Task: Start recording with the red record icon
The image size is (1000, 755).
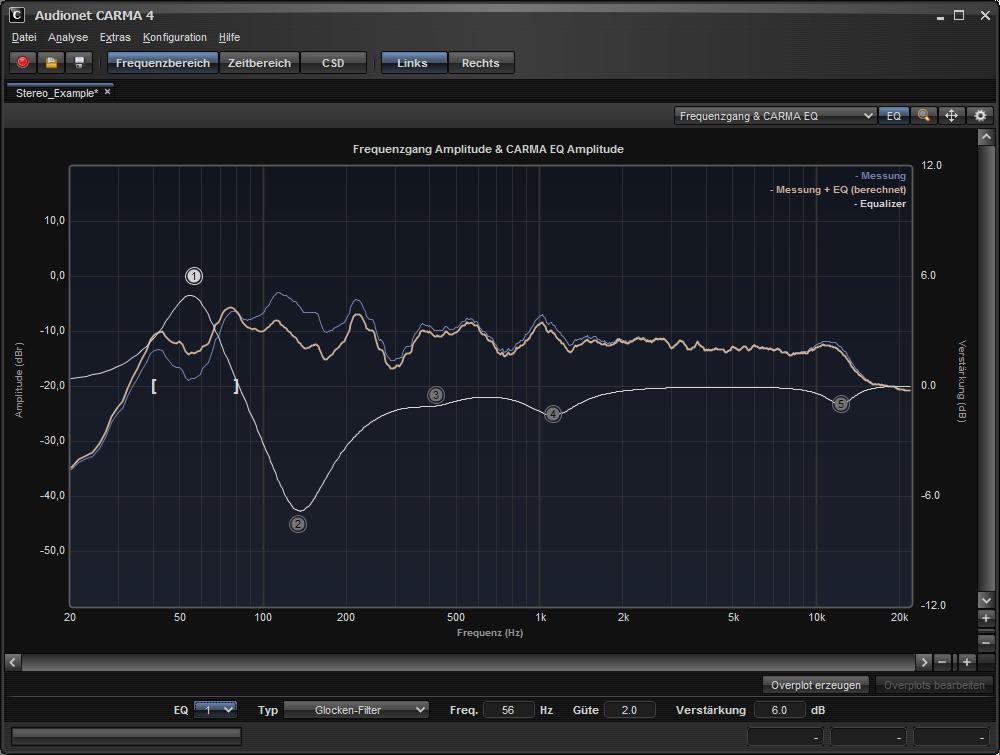Action: (x=23, y=62)
